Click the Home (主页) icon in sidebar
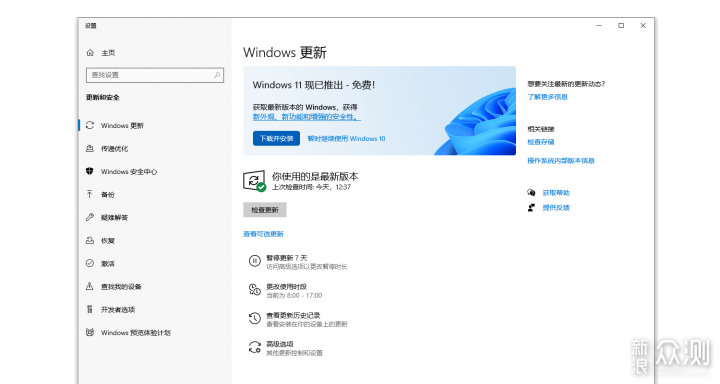The height and width of the screenshot is (384, 720). 90,53
